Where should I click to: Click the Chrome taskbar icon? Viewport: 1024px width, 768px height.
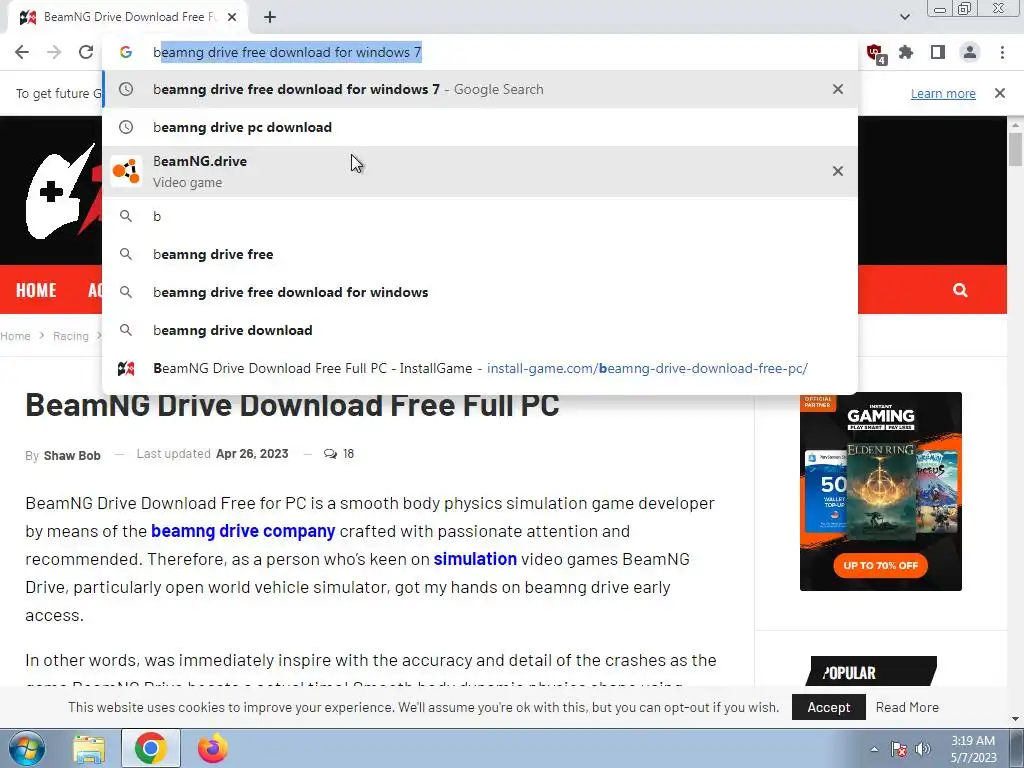tap(150, 748)
